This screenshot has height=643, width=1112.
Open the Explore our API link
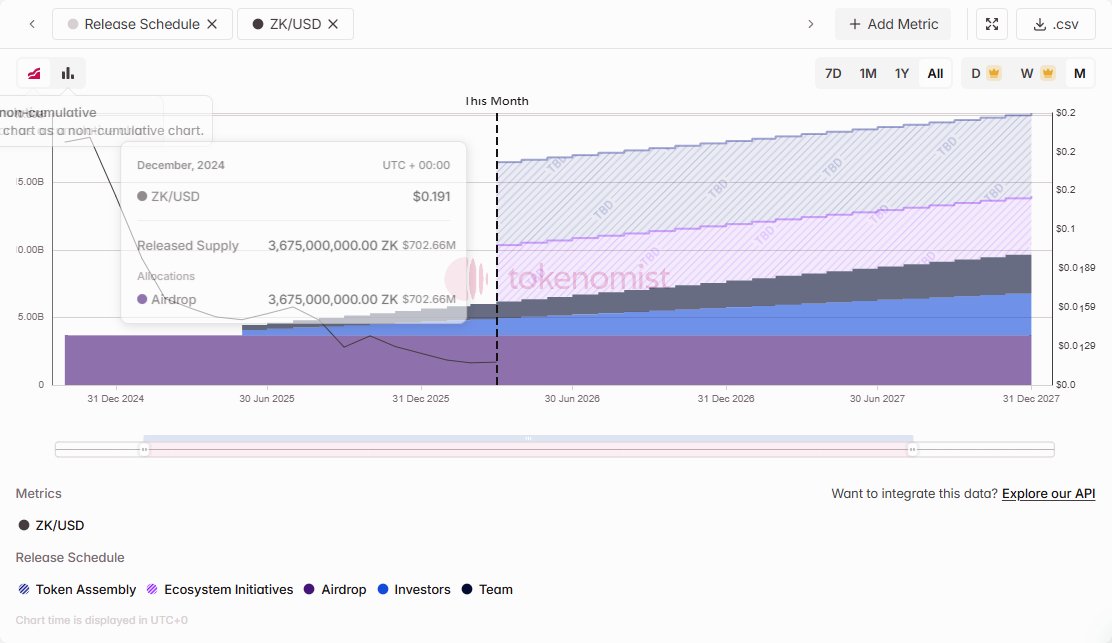tap(1048, 493)
